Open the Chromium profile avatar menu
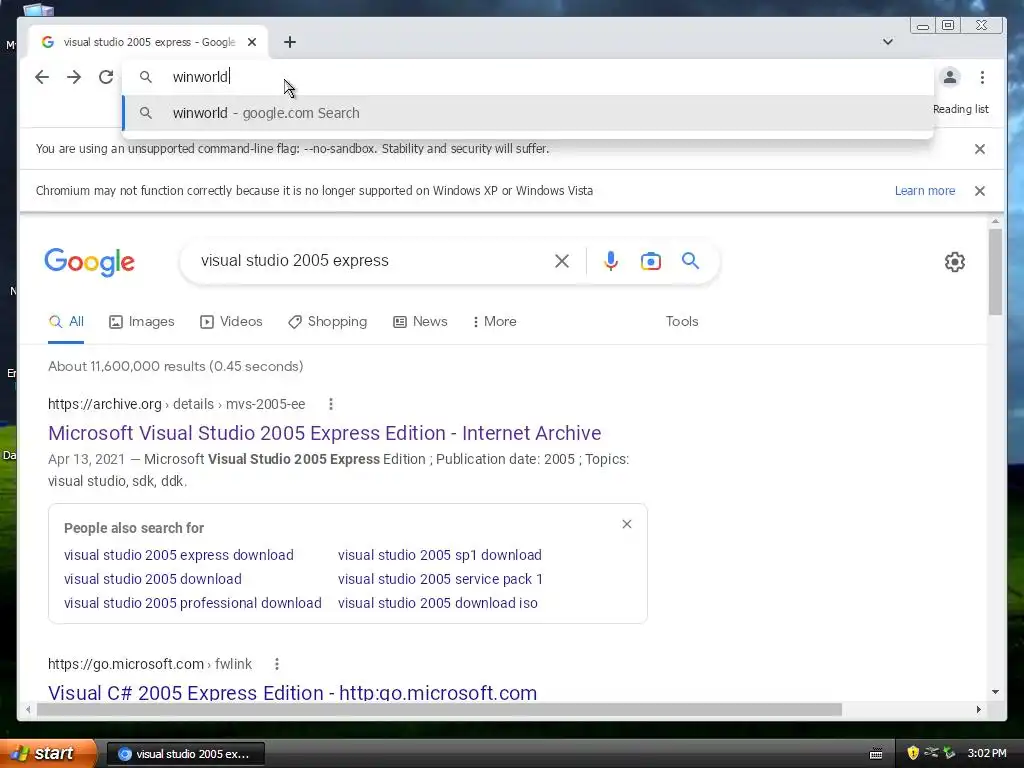Image resolution: width=1024 pixels, height=768 pixels. tap(950, 77)
